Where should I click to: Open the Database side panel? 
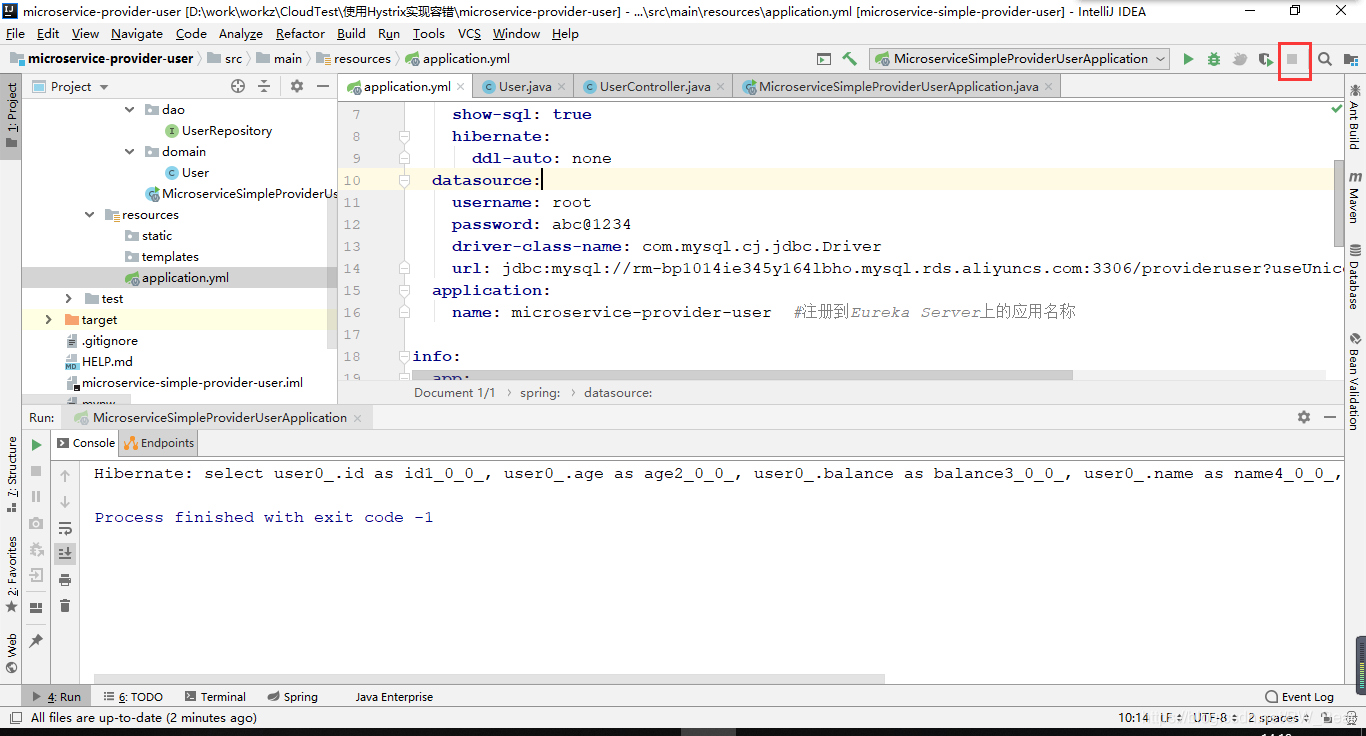pos(1355,277)
